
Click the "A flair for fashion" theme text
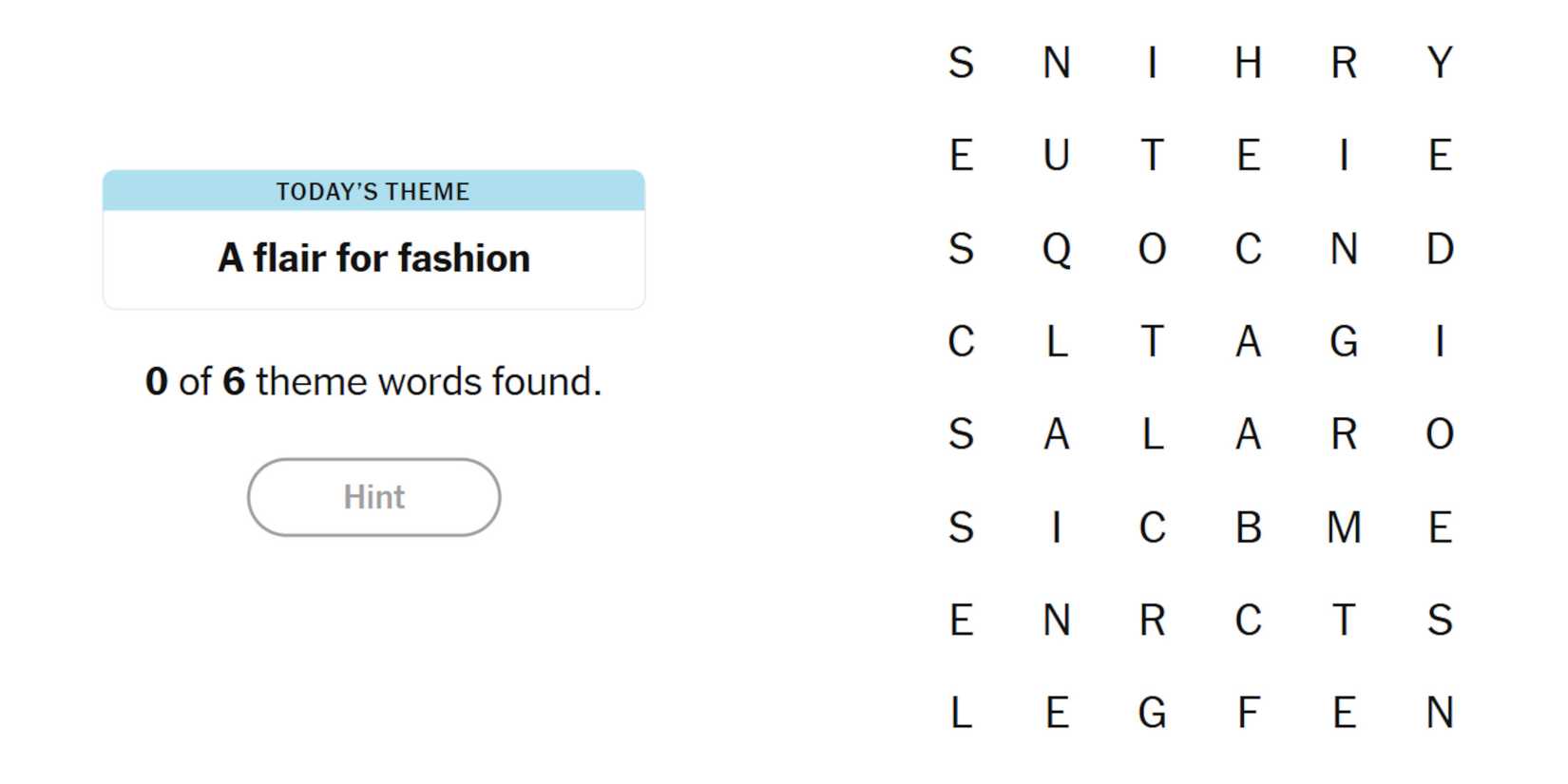coord(373,258)
